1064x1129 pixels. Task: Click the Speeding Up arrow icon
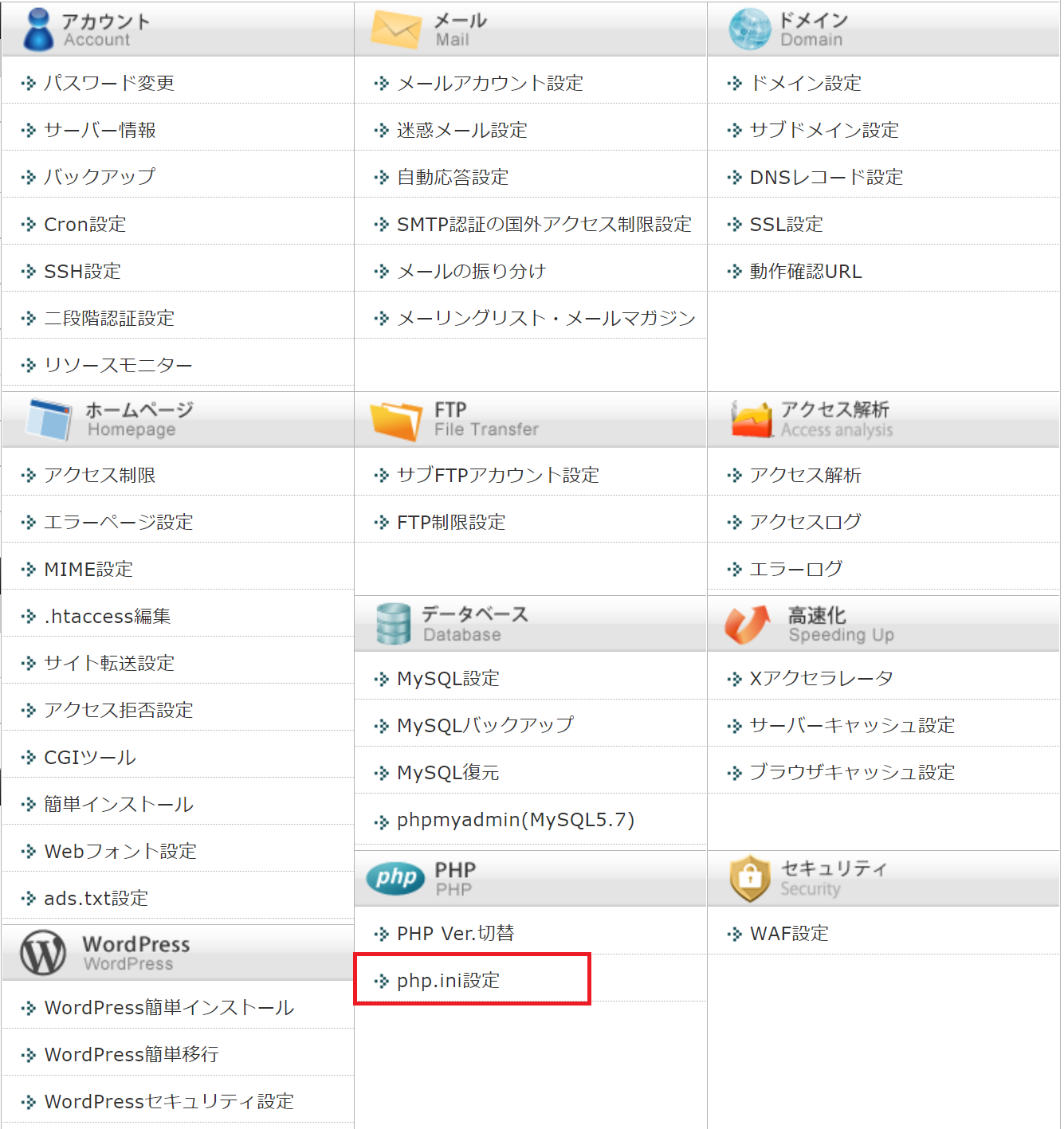[x=748, y=625]
